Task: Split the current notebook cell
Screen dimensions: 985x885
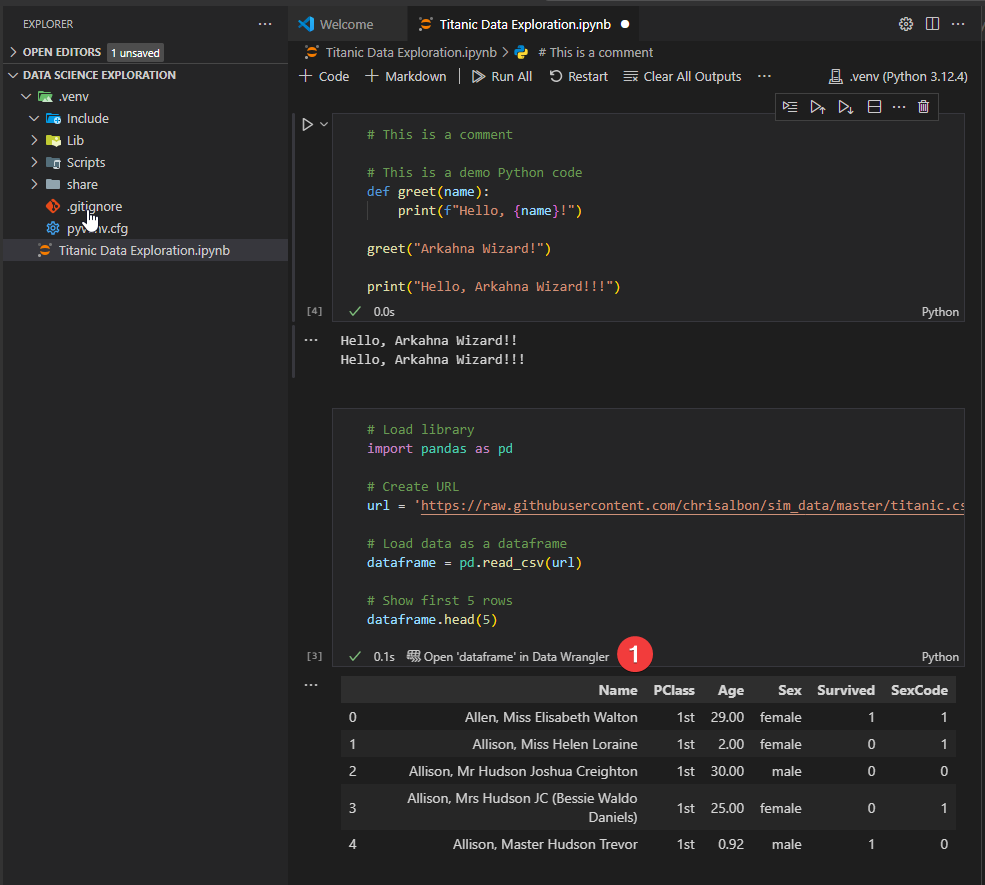Action: tap(873, 107)
